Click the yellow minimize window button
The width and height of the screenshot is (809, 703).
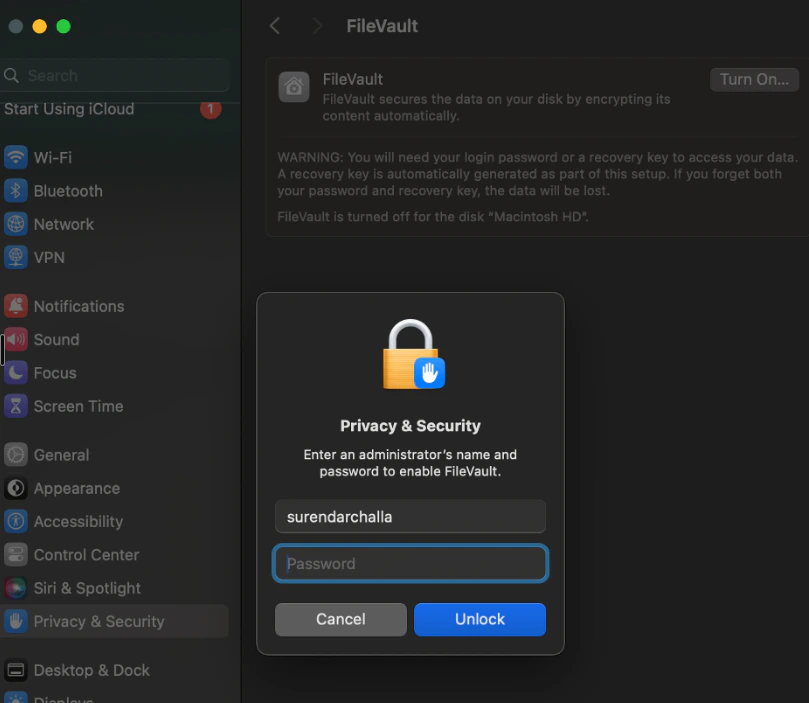click(x=40, y=26)
